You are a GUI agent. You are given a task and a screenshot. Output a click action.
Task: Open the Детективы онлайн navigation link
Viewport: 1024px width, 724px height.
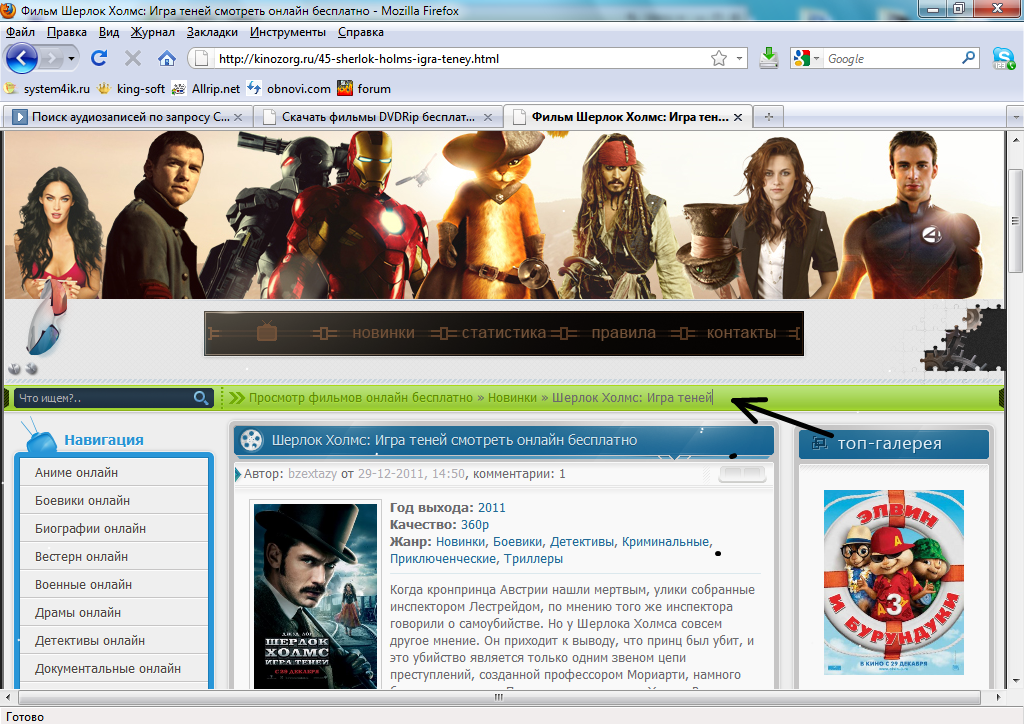(x=90, y=640)
